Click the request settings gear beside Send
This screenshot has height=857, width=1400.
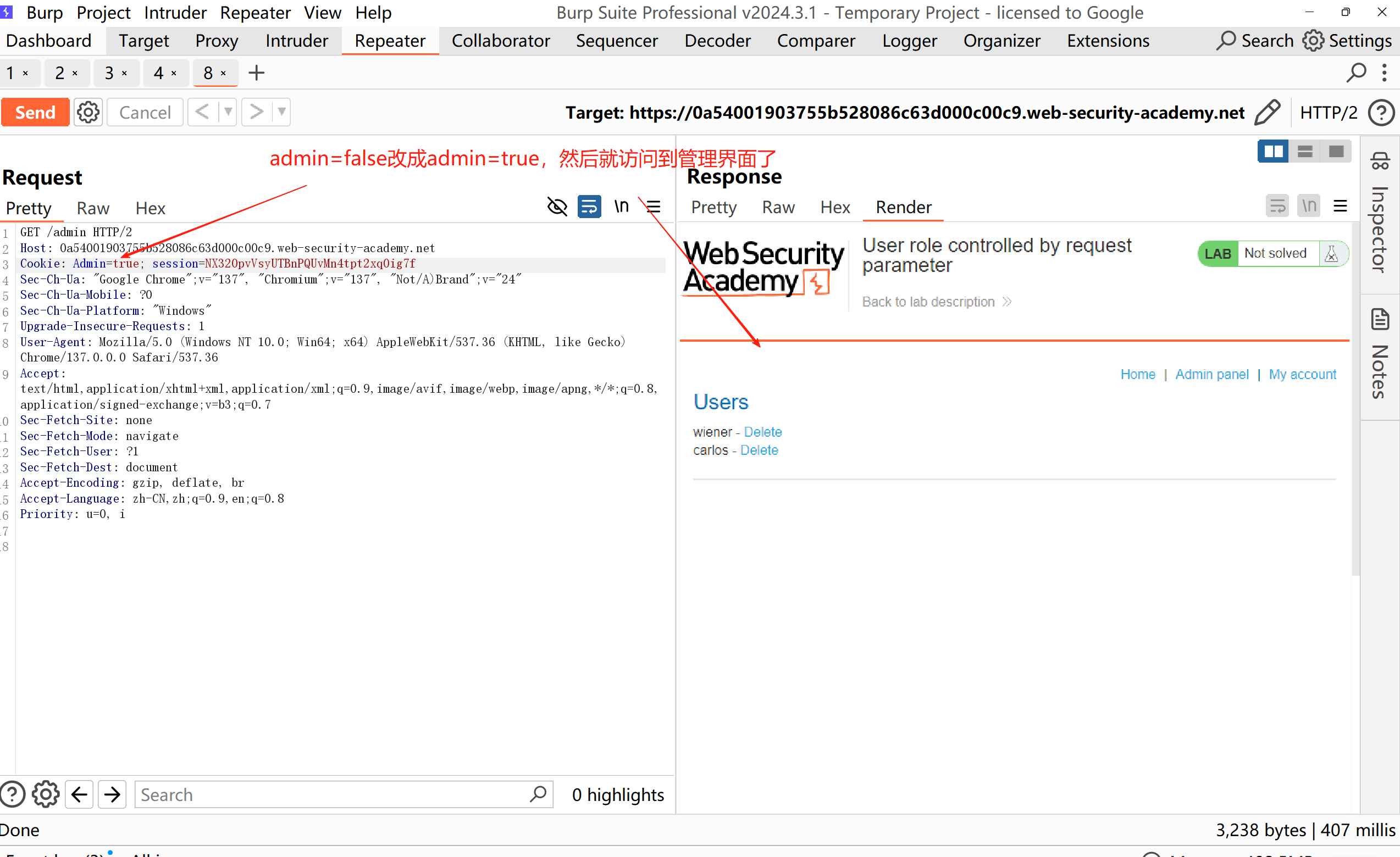(x=88, y=113)
